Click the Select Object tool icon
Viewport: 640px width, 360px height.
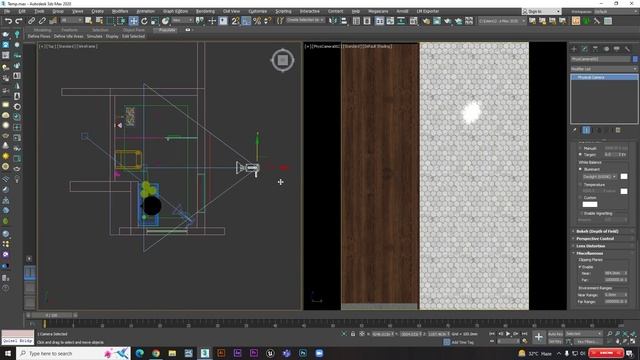(x=89, y=21)
